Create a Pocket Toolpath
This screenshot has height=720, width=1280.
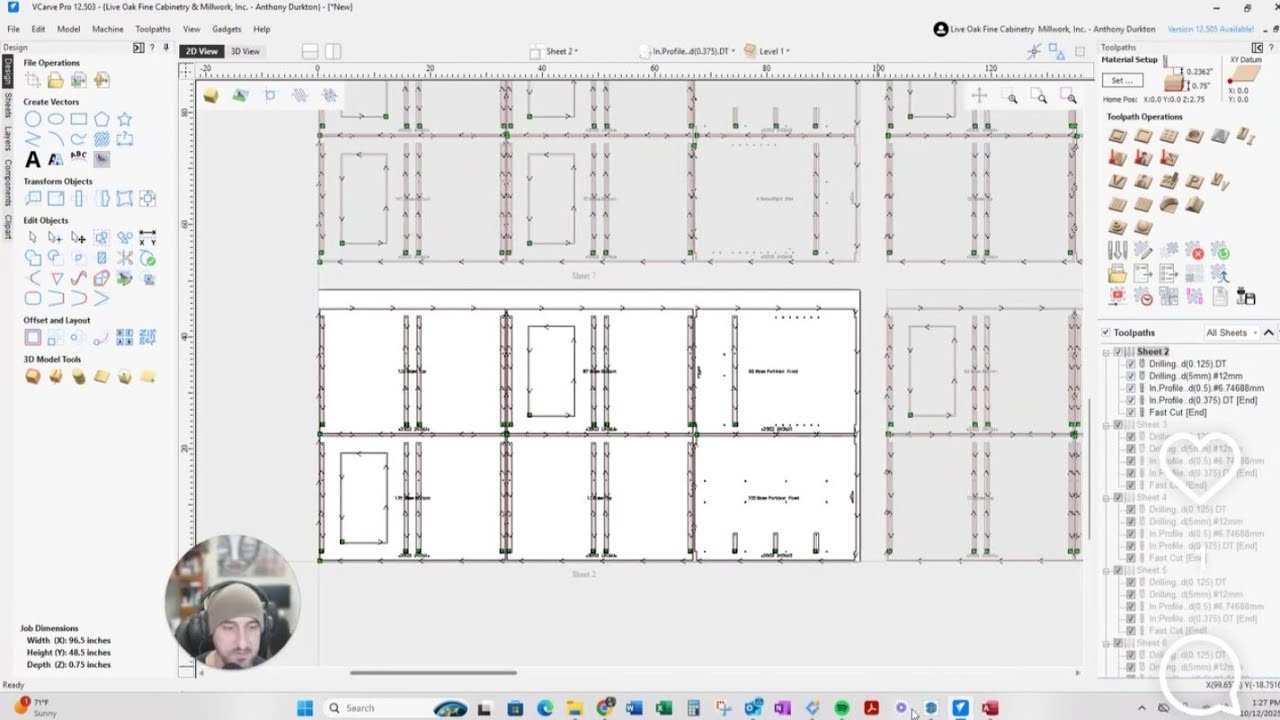1143,136
